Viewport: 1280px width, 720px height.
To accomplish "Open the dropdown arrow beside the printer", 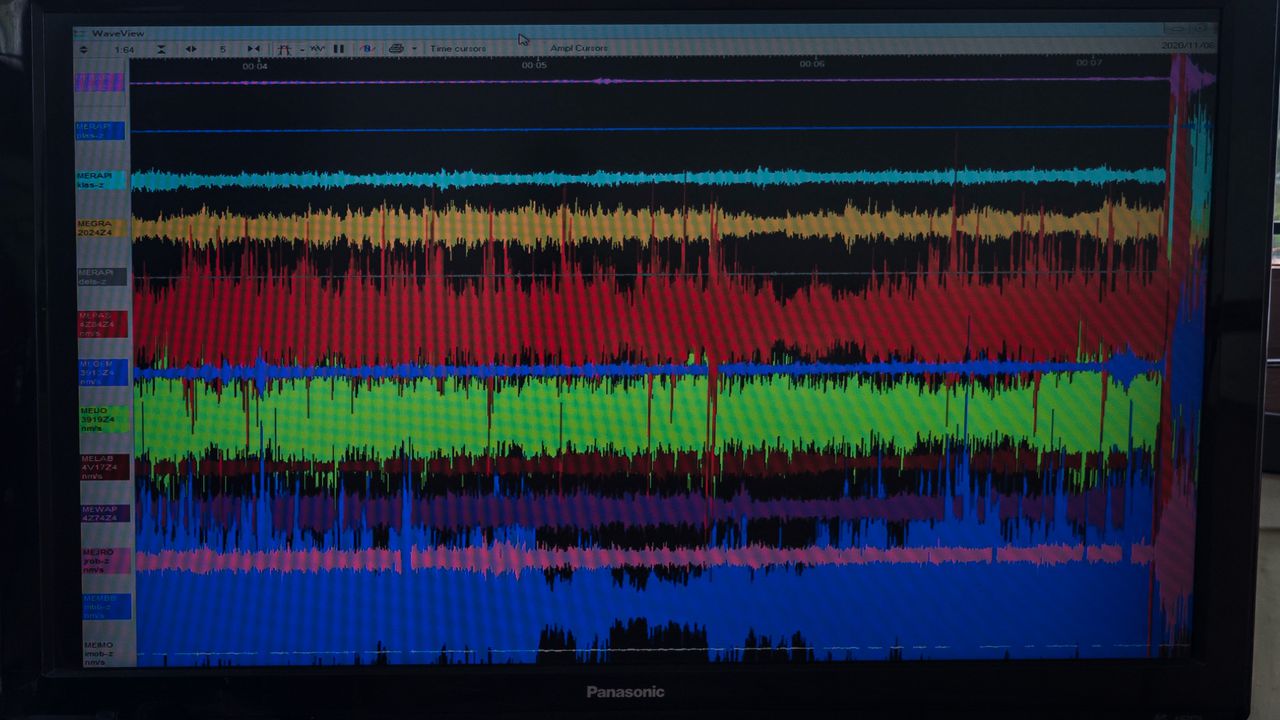I will pos(413,49).
